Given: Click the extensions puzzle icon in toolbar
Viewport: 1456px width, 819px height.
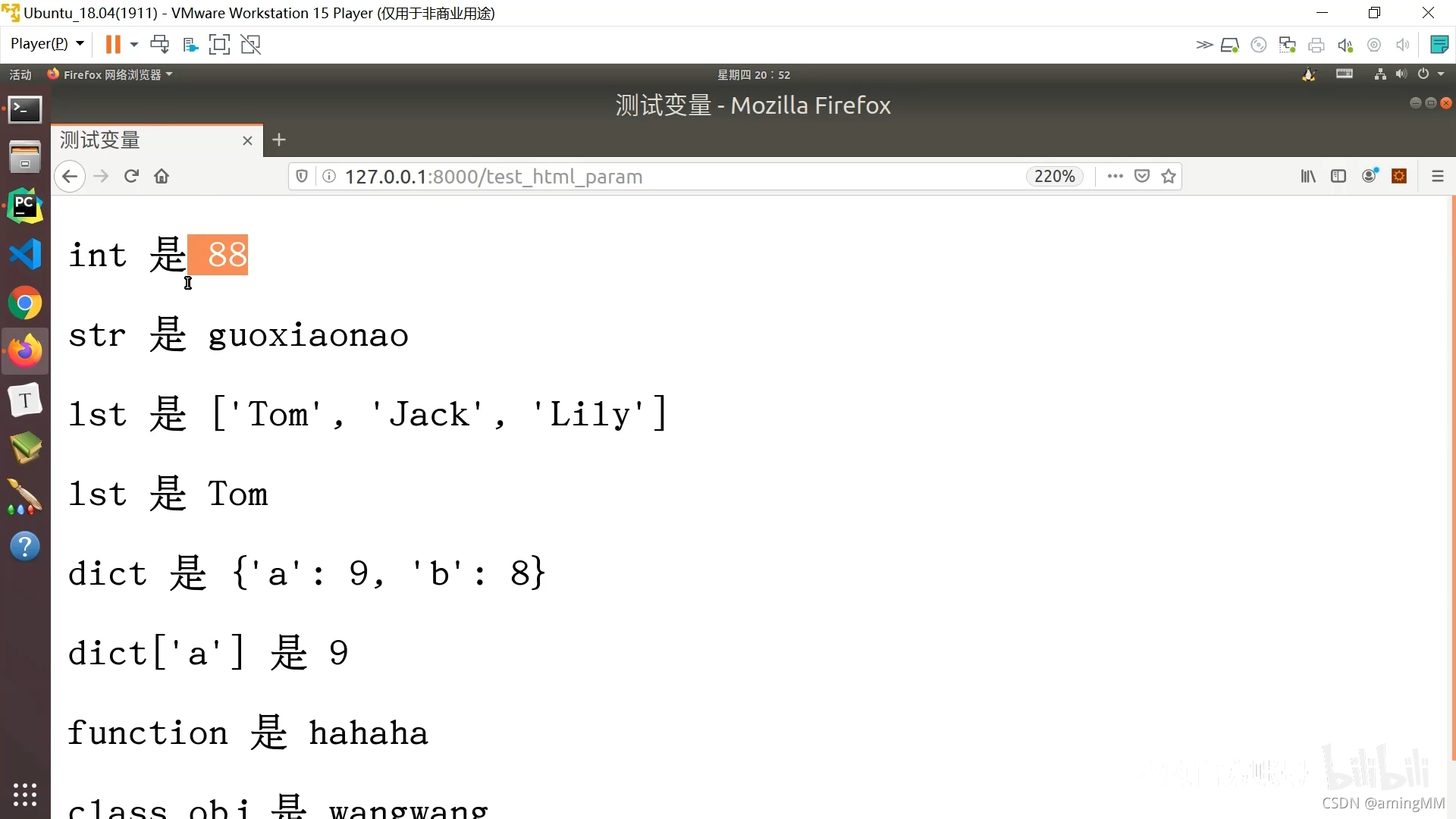Looking at the screenshot, I should [1400, 176].
